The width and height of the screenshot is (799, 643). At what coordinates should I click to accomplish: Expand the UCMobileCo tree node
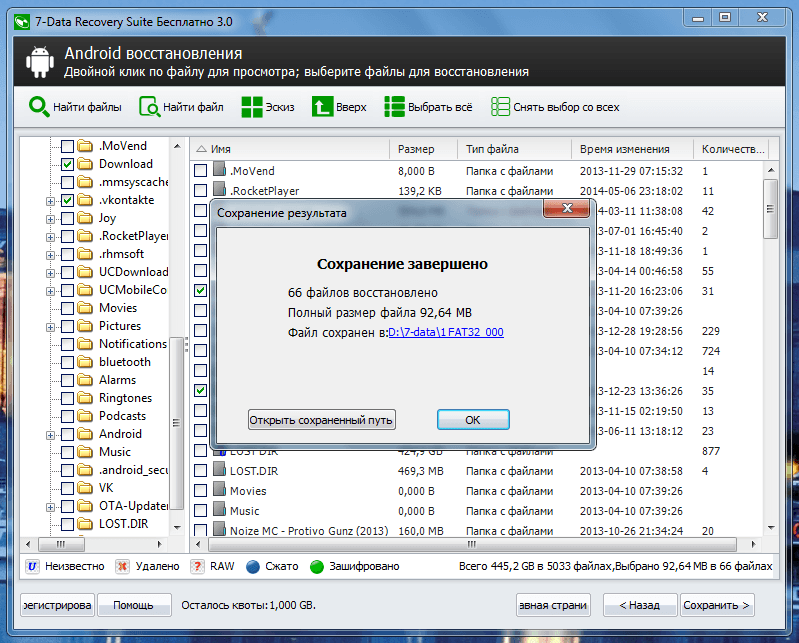[50, 291]
